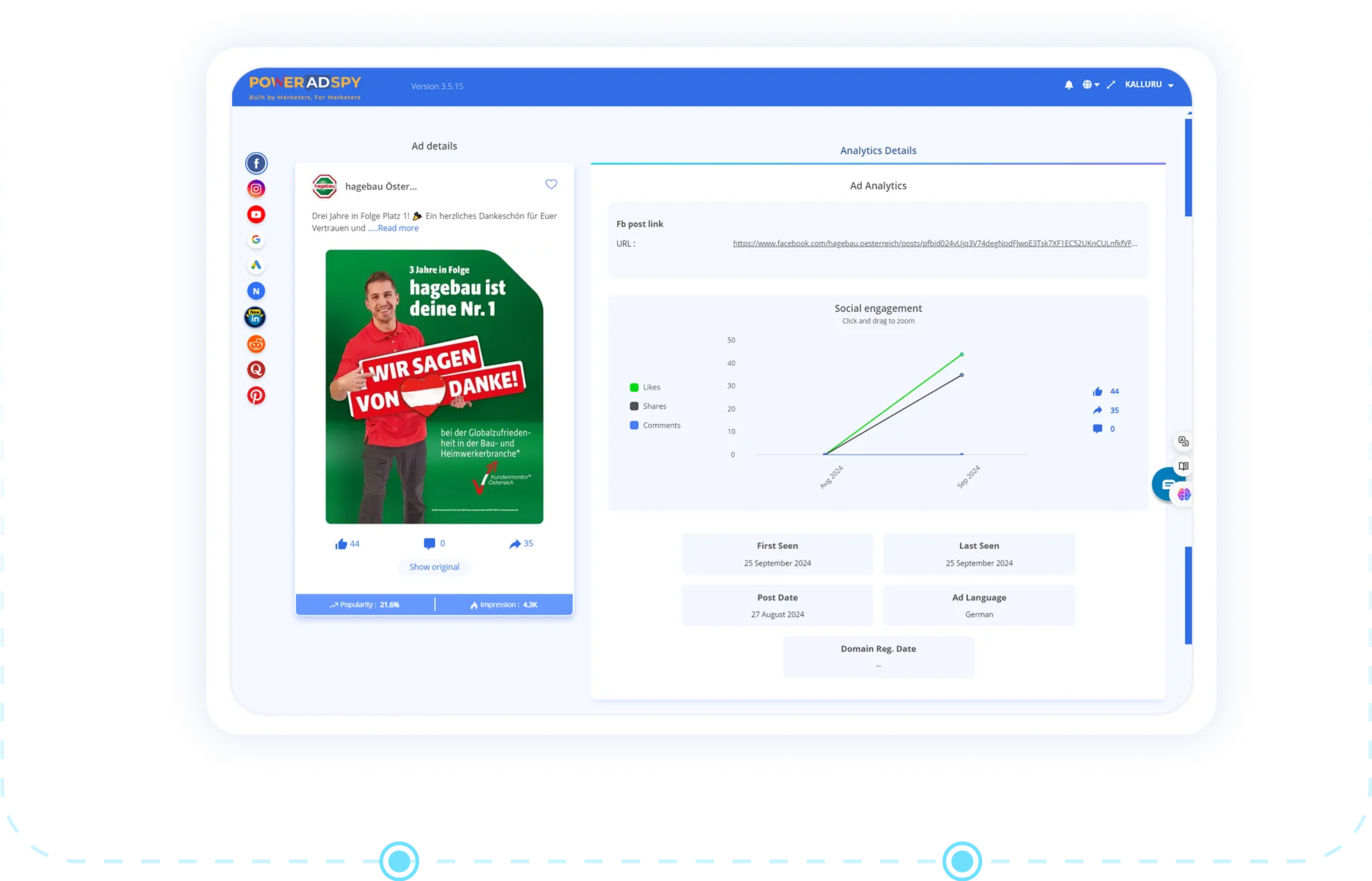Toggle the Shares series in legend
Viewport: 1372px width, 881px height.
(x=648, y=406)
